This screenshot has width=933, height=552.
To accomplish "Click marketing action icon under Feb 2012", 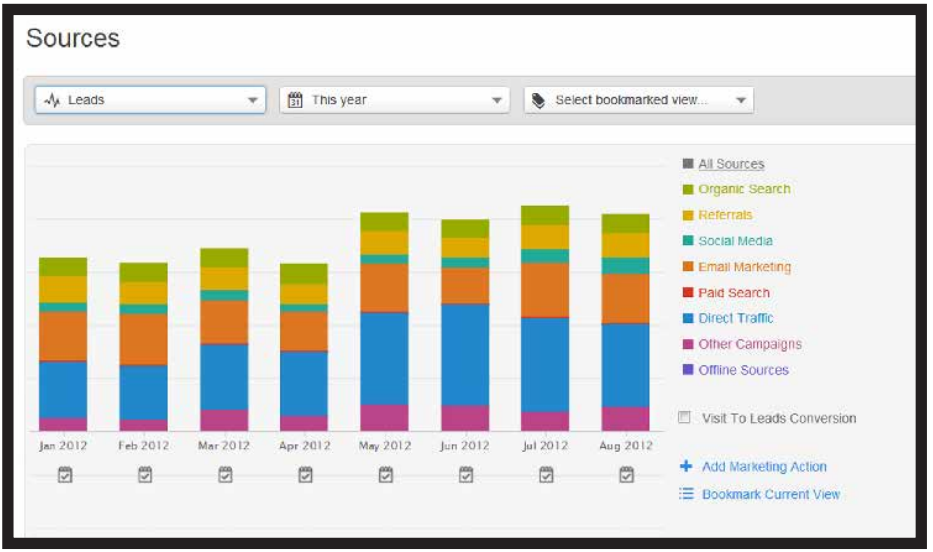I will [x=145, y=475].
